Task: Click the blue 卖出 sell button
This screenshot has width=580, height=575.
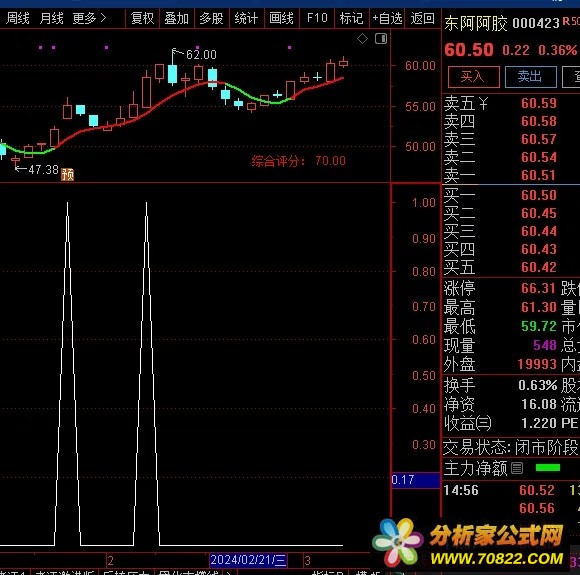Action: point(530,77)
